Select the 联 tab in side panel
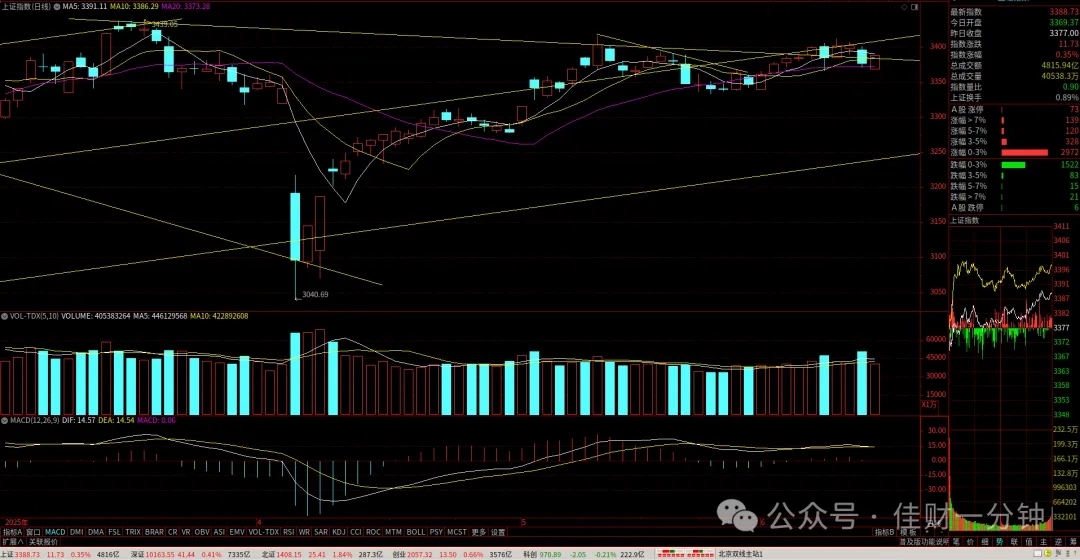The width and height of the screenshot is (1080, 560). pos(1014,542)
